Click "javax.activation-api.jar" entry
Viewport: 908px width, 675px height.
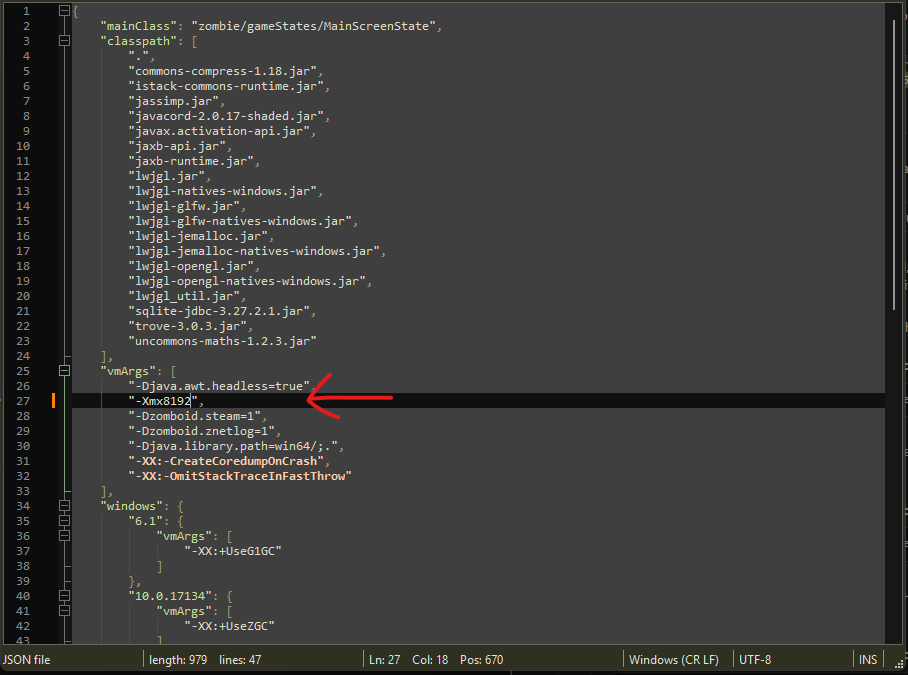point(219,131)
